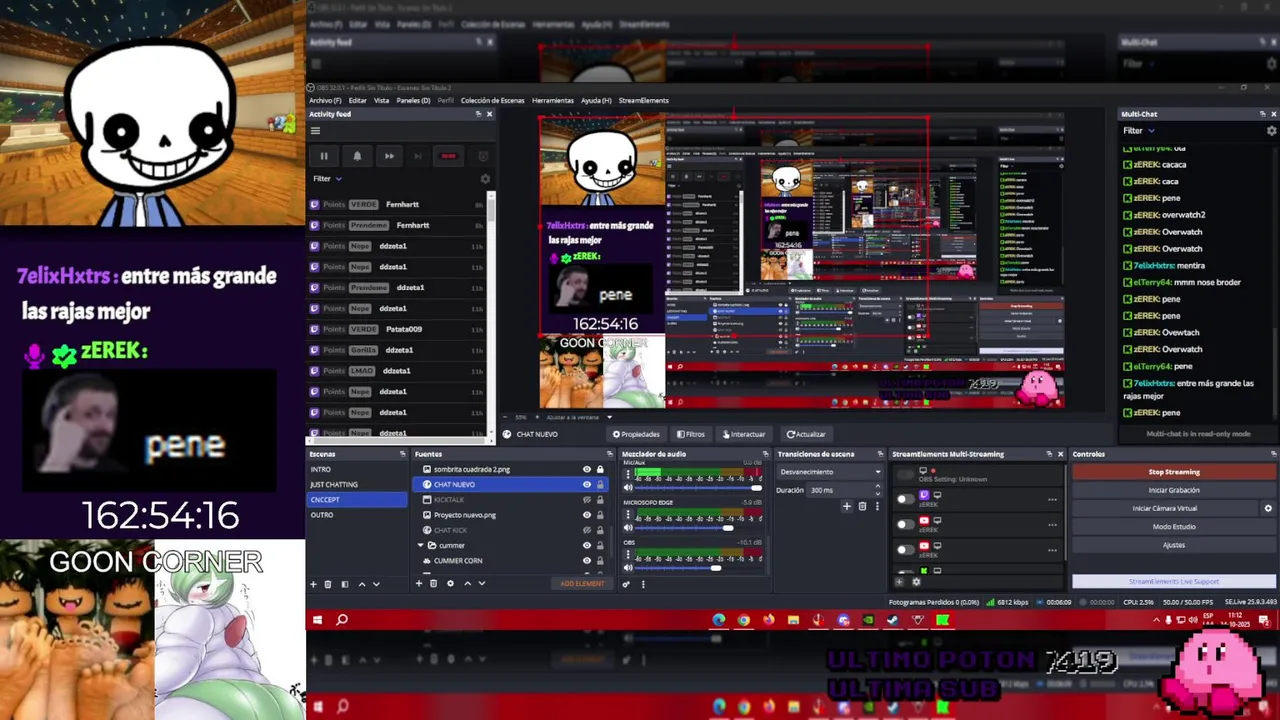
Task: Open transition options three-dot menu
Action: pyautogui.click(x=878, y=506)
